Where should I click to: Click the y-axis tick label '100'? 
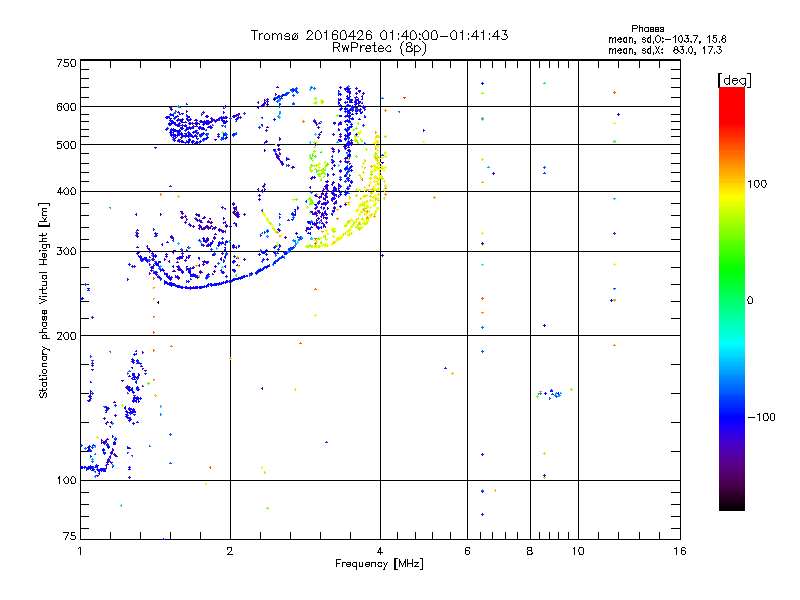[66, 480]
